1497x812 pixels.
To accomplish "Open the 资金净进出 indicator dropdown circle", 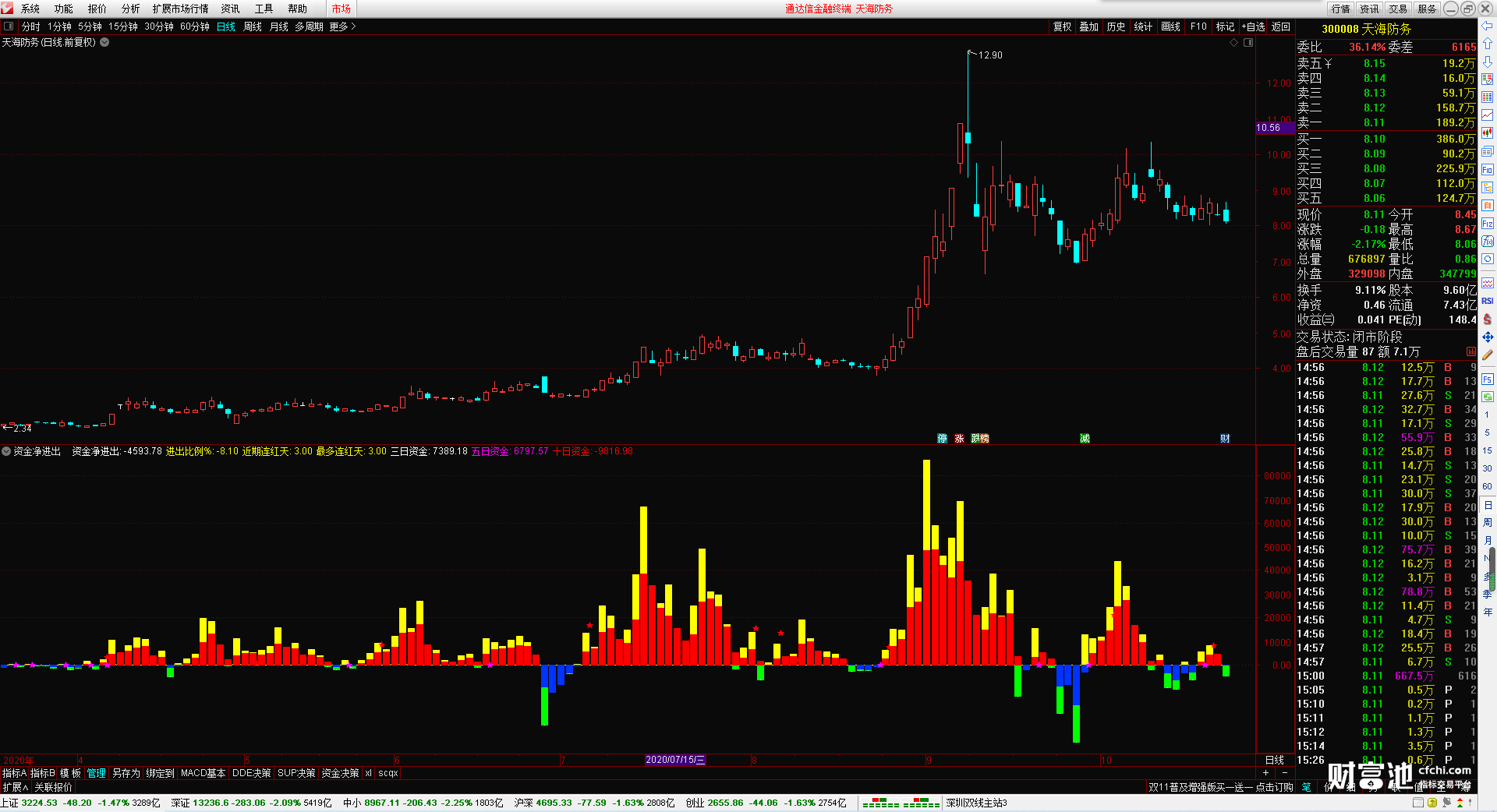I will point(6,451).
